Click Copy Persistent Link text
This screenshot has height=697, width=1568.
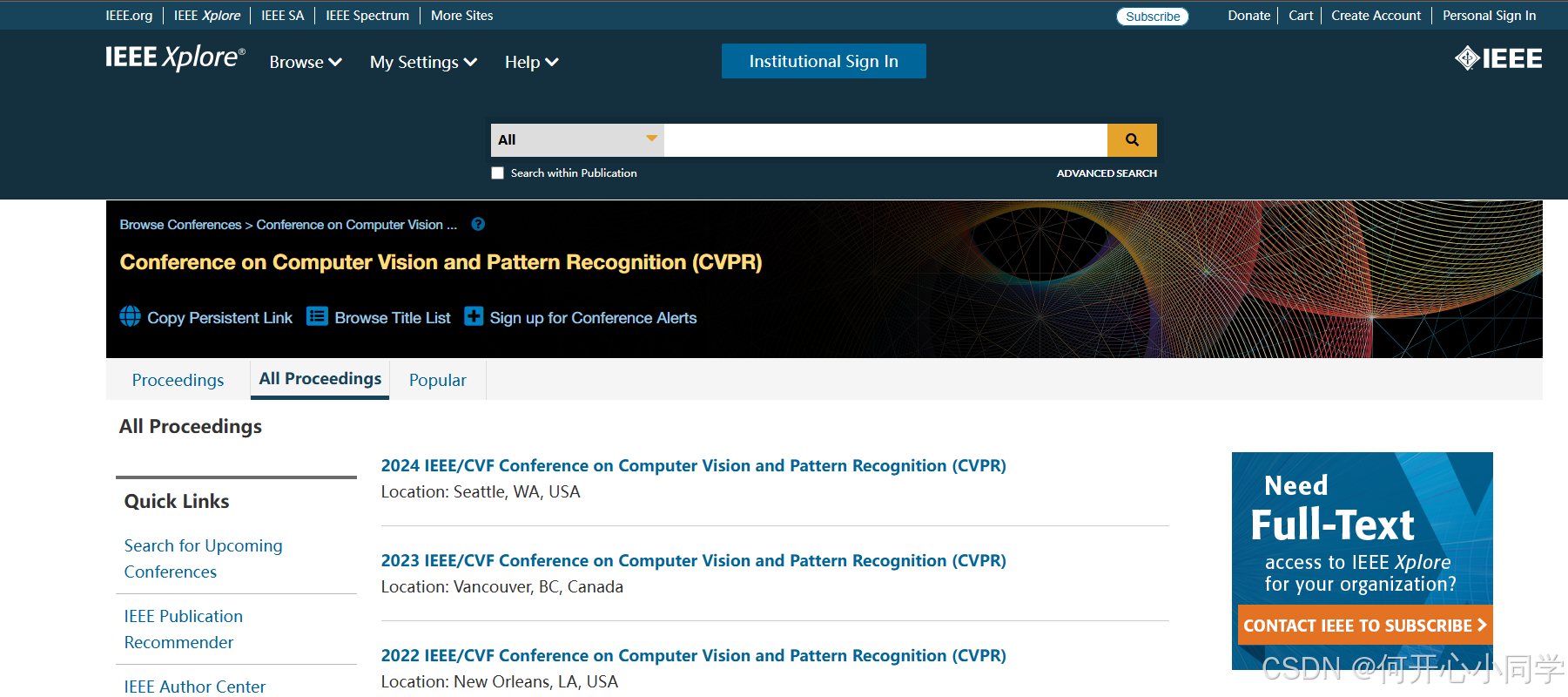click(219, 318)
